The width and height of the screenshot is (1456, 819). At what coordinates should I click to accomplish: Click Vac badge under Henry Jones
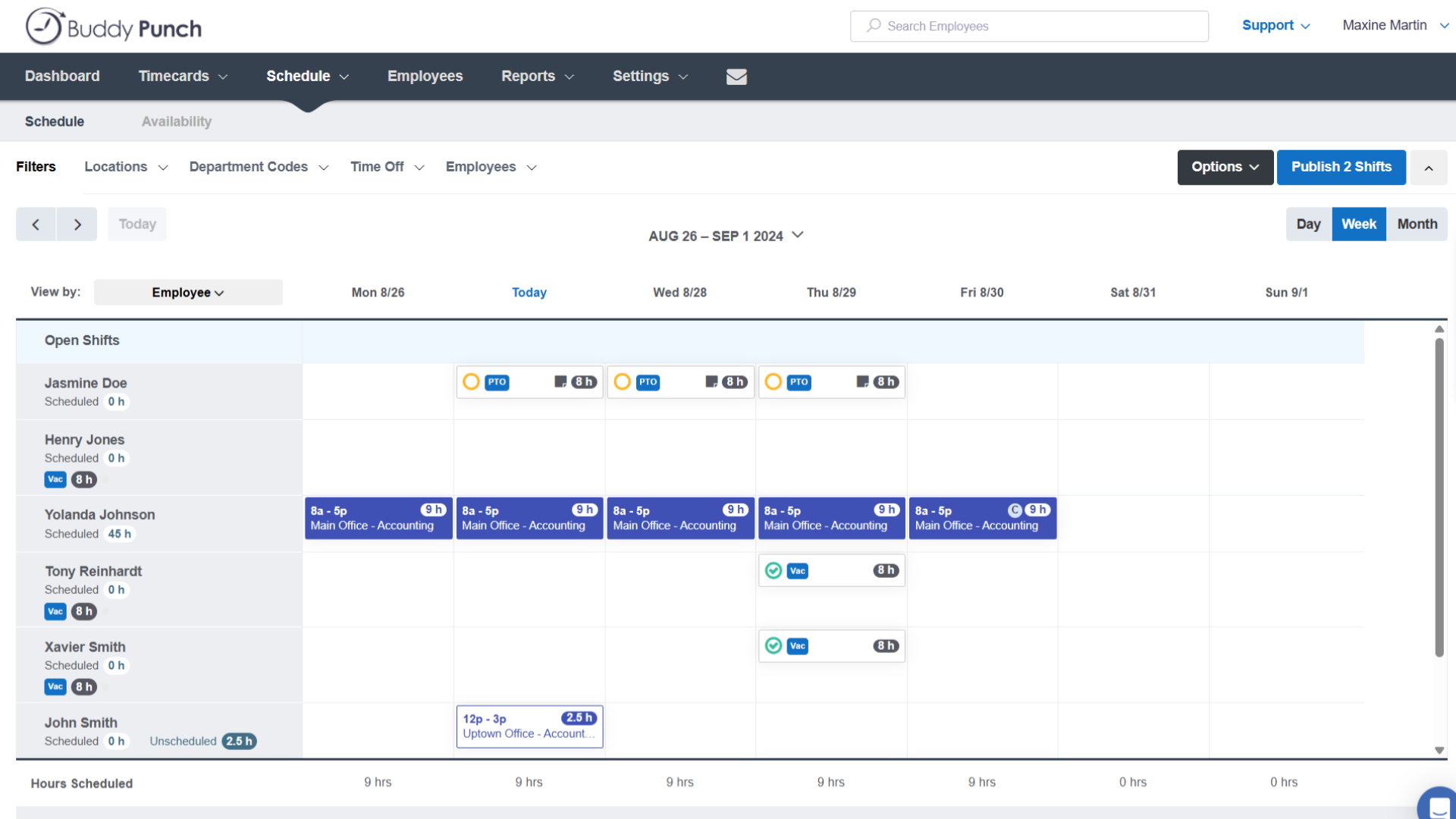click(55, 479)
